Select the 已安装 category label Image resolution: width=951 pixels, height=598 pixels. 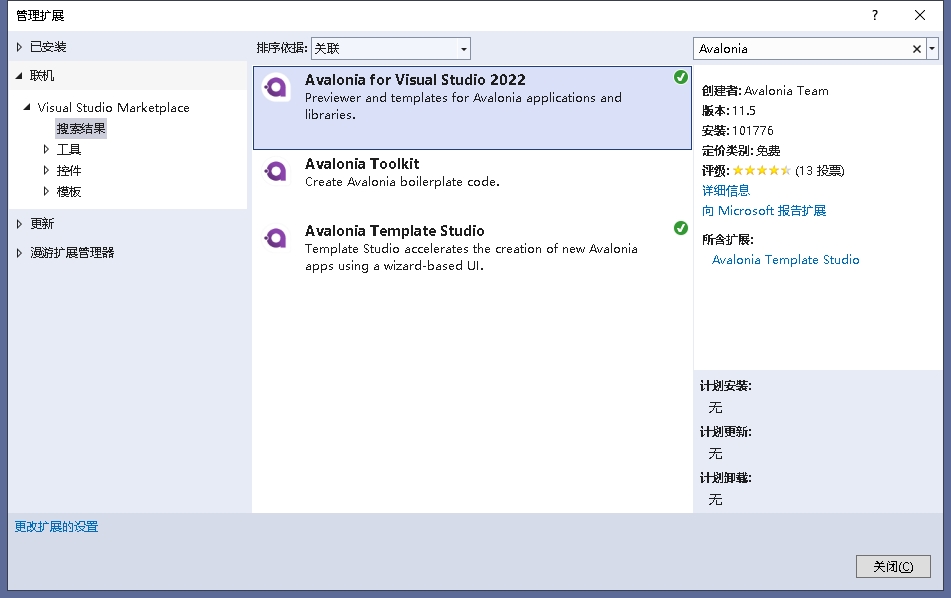click(48, 47)
